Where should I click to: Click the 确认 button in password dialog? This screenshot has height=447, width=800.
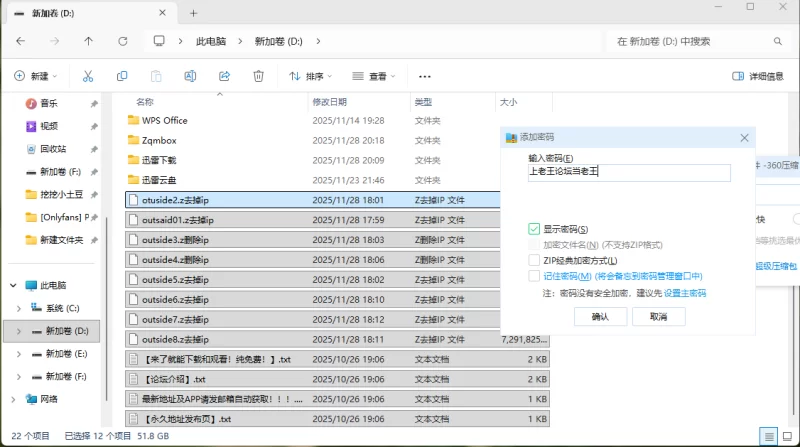pyautogui.click(x=600, y=316)
